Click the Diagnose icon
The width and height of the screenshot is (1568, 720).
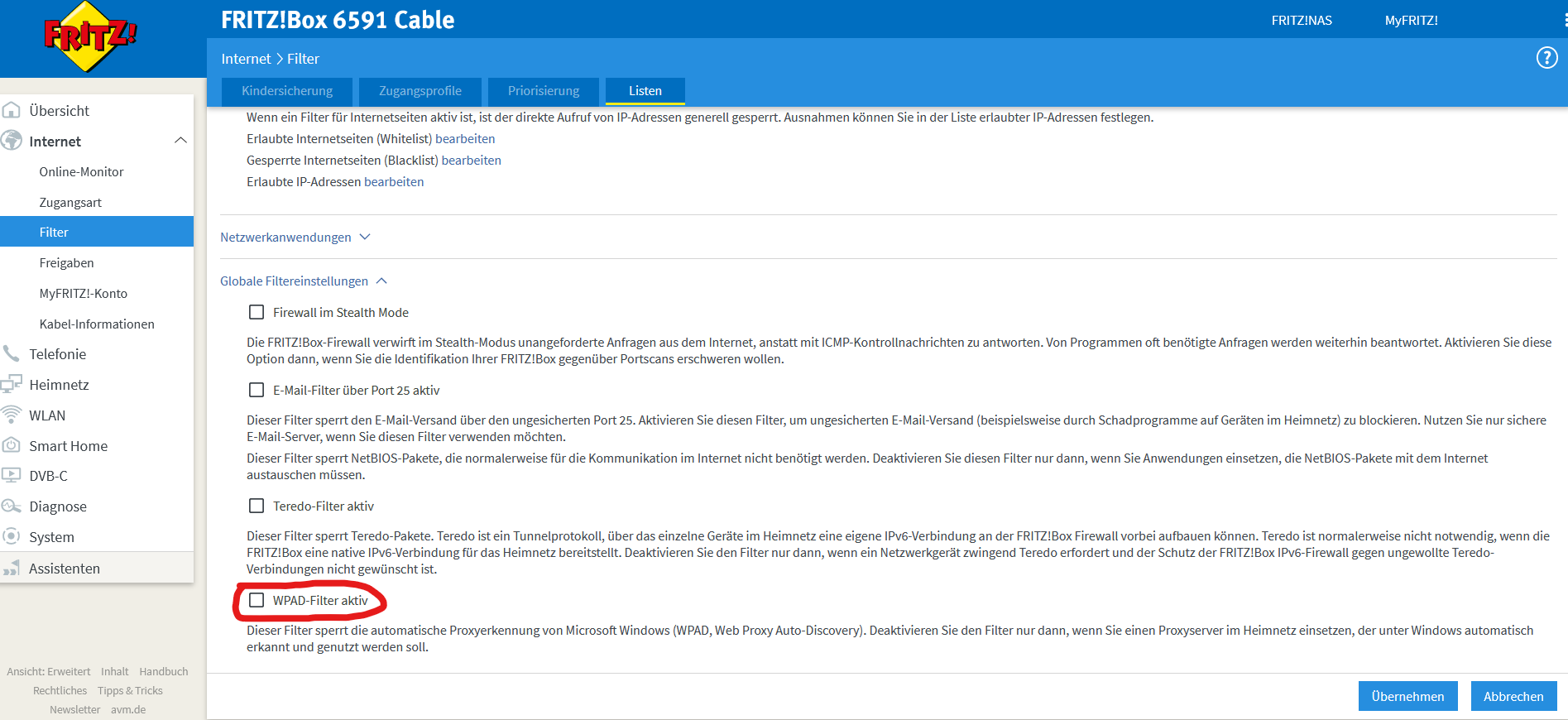pyautogui.click(x=12, y=506)
